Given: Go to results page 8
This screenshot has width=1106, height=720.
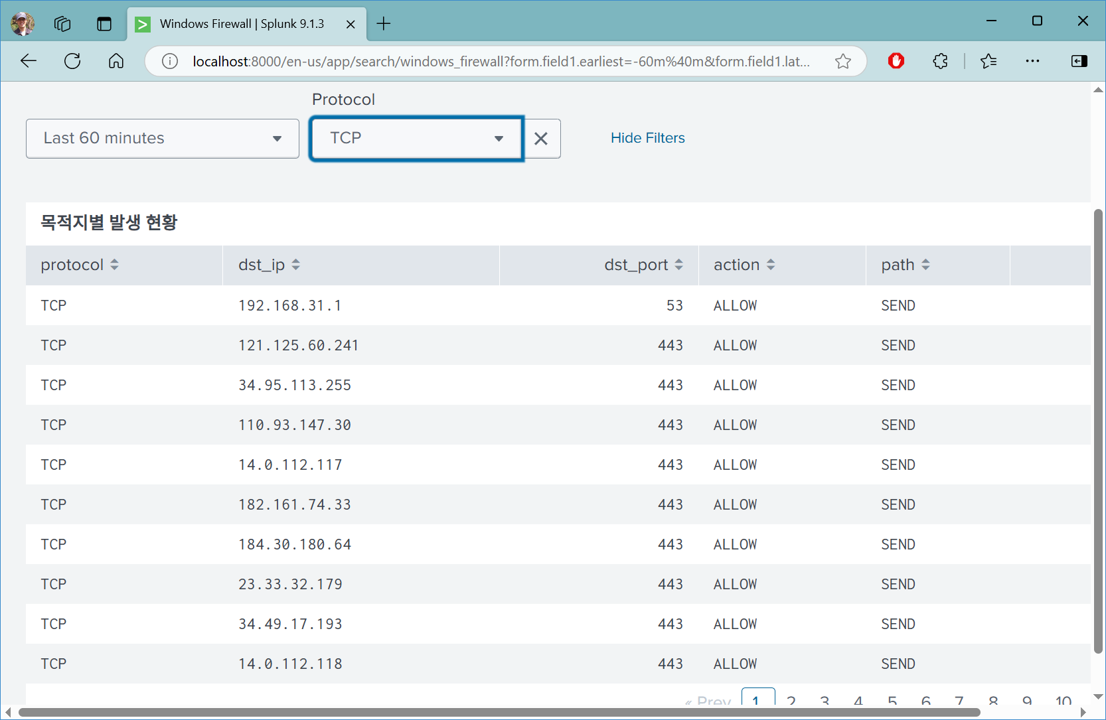Looking at the screenshot, I should click(993, 701).
